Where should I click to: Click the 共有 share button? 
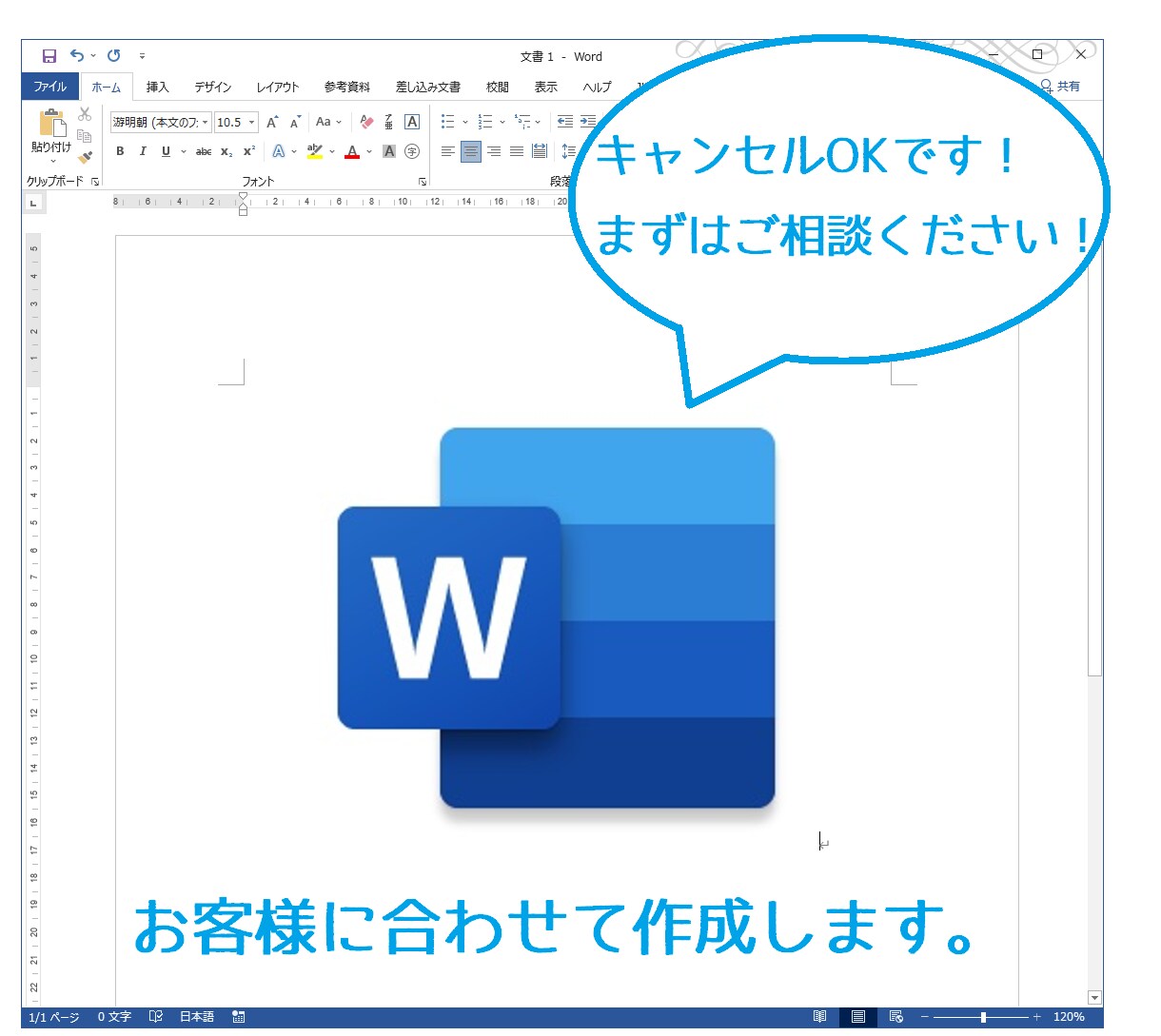tap(1060, 87)
